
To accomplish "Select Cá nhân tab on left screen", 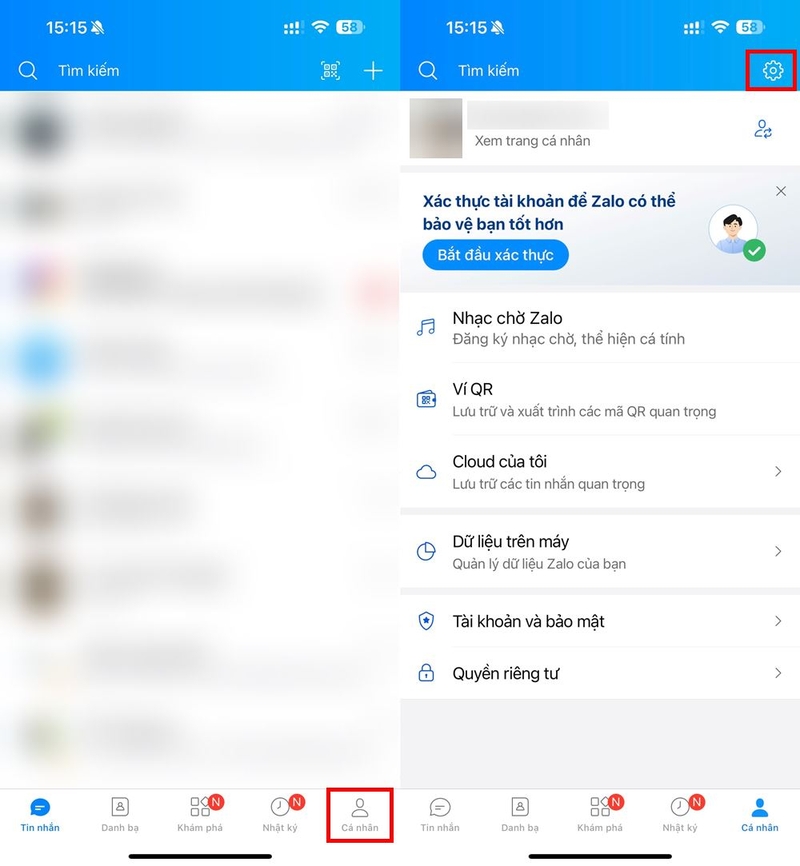I will pyautogui.click(x=360, y=815).
